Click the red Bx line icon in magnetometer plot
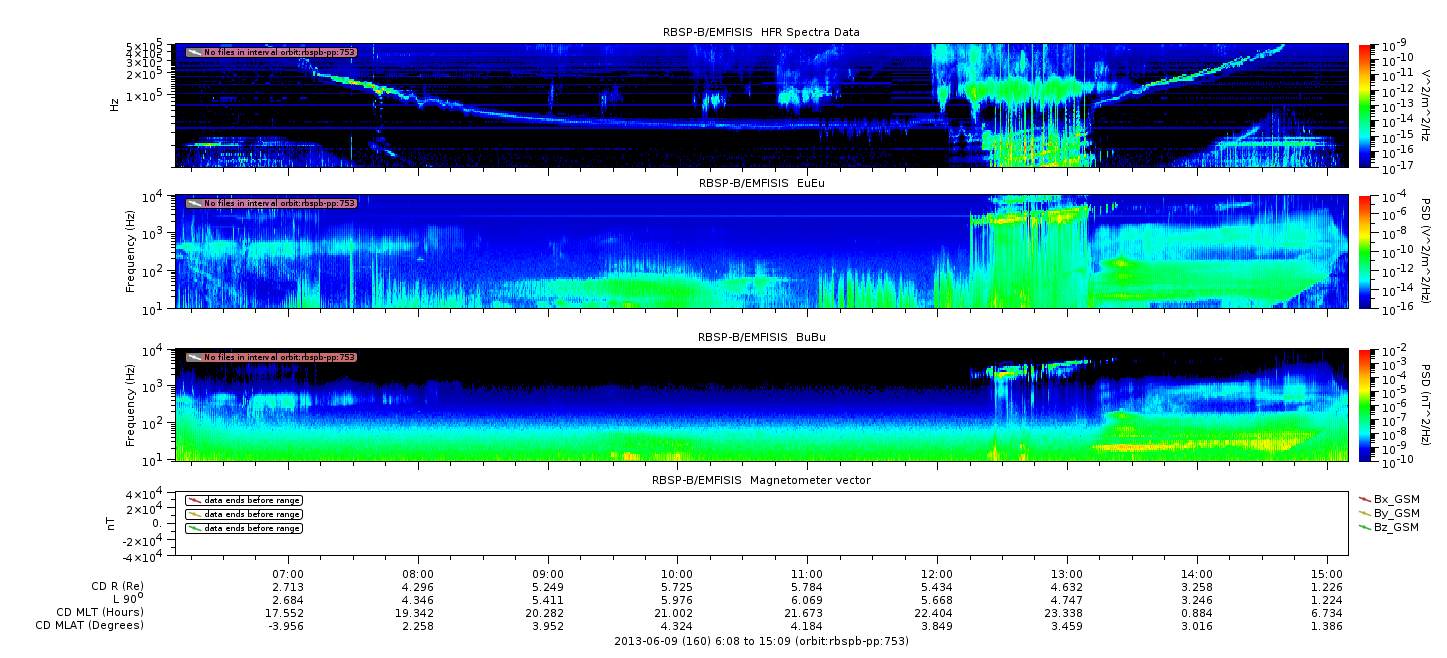The image size is (1447, 658). point(194,500)
